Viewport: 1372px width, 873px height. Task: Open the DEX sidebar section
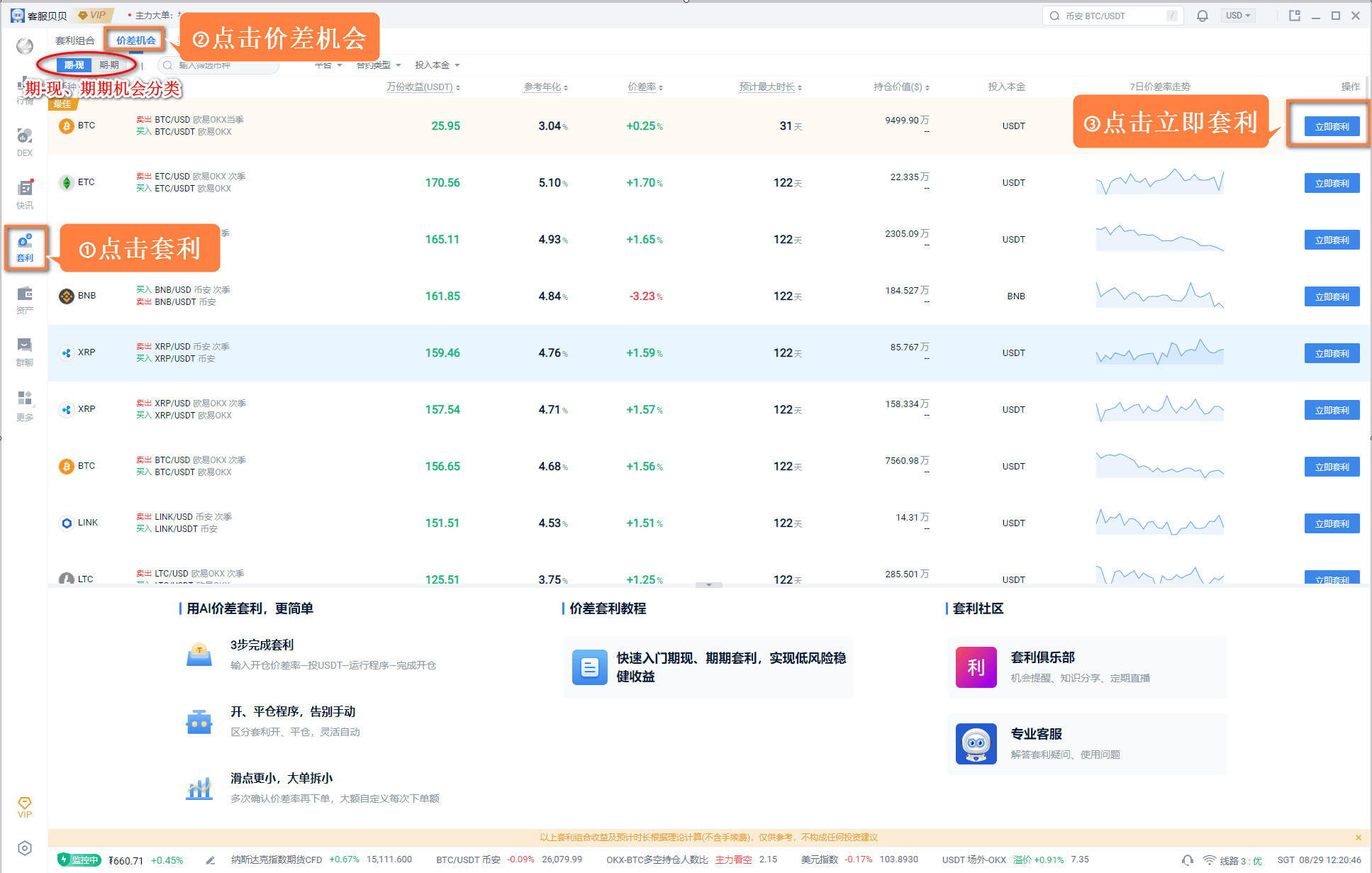25,142
